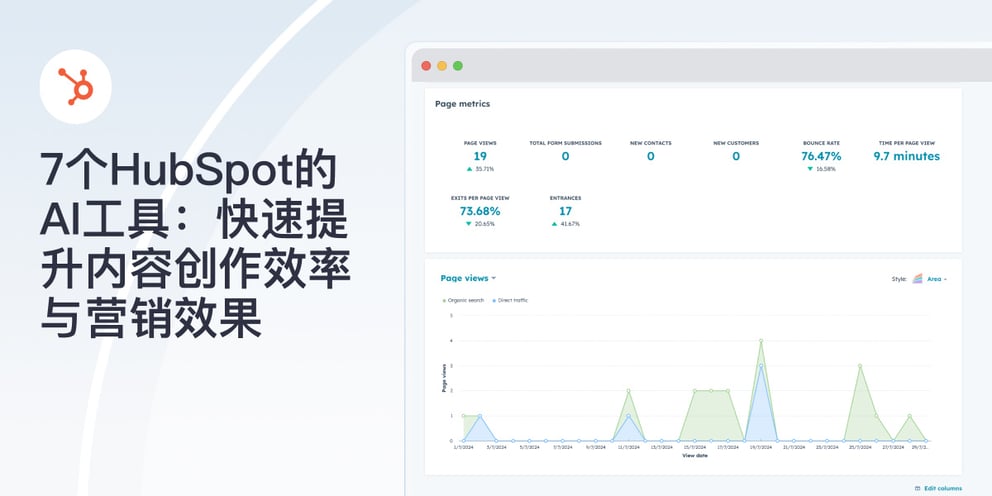
Task: Click the red close window button
Action: [426, 66]
